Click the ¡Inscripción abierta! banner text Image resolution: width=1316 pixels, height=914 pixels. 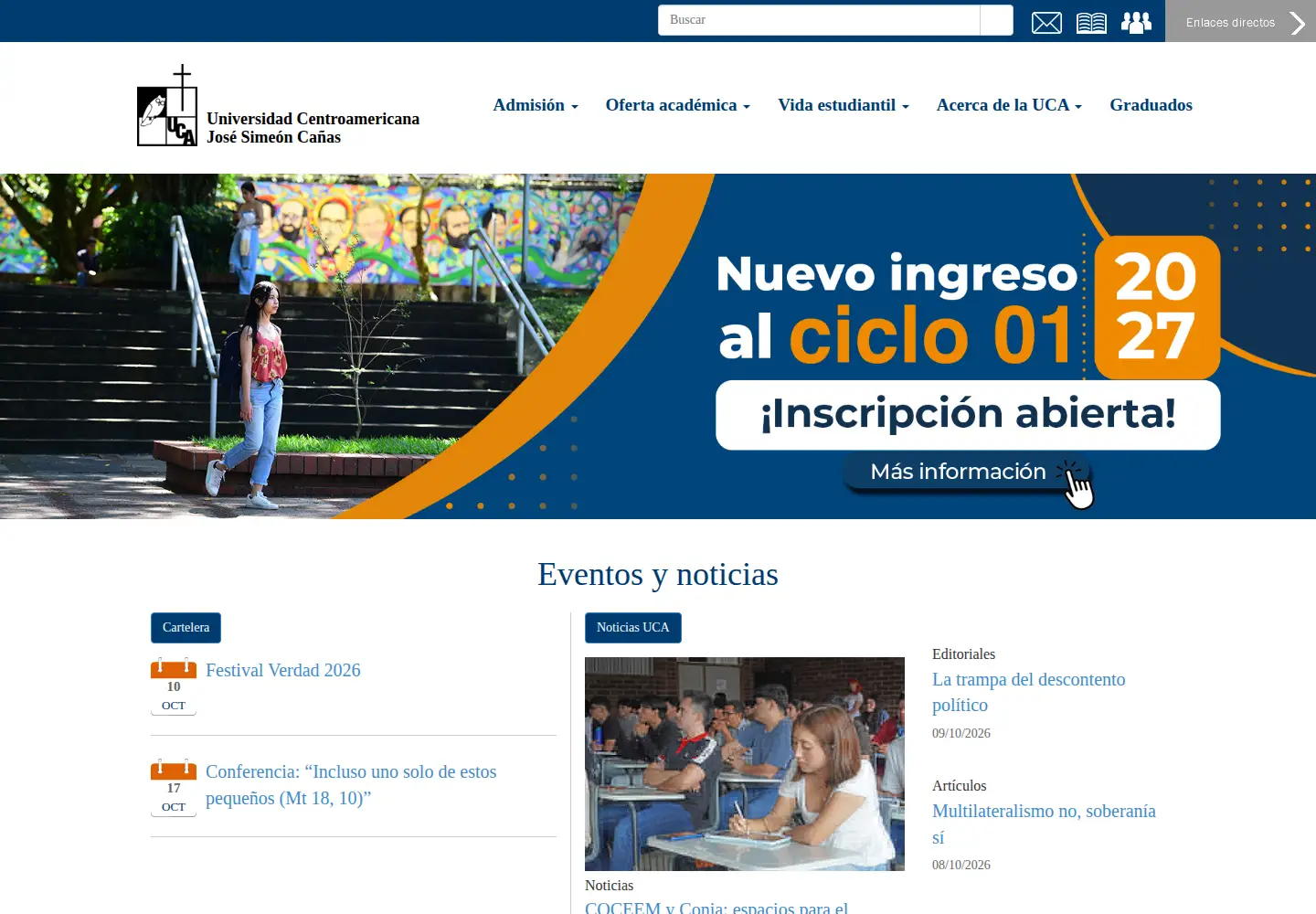(x=968, y=414)
